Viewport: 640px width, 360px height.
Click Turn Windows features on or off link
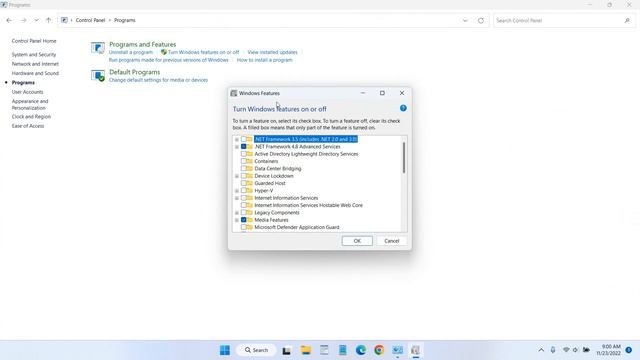coord(203,52)
